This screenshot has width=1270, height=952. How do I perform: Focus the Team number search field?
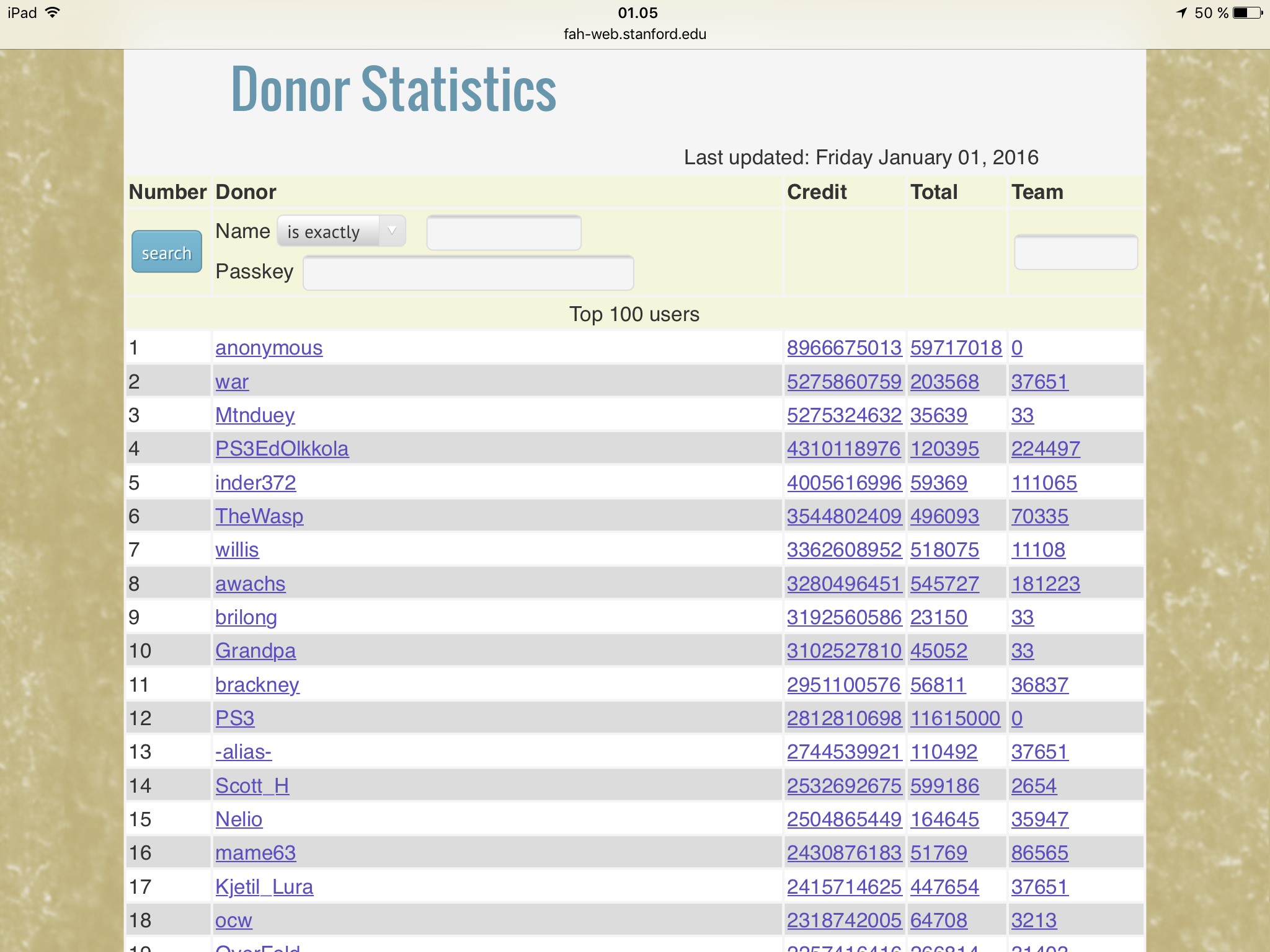point(1076,252)
